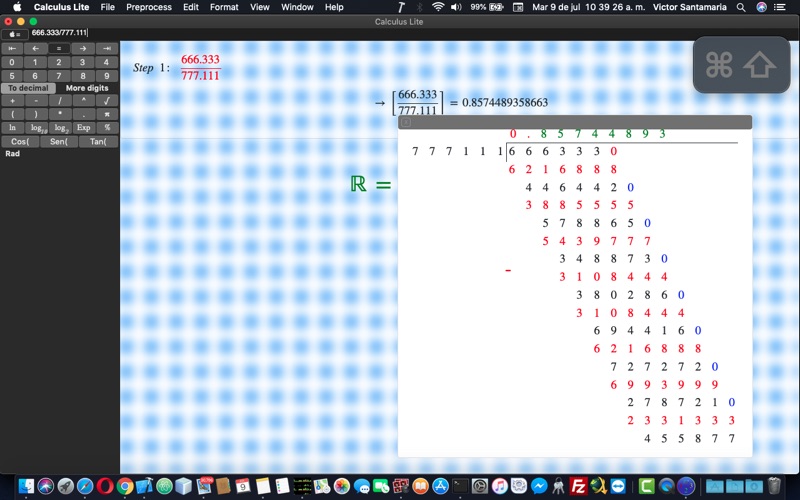Open the Edit menu
800x500 pixels.
click(191, 7)
